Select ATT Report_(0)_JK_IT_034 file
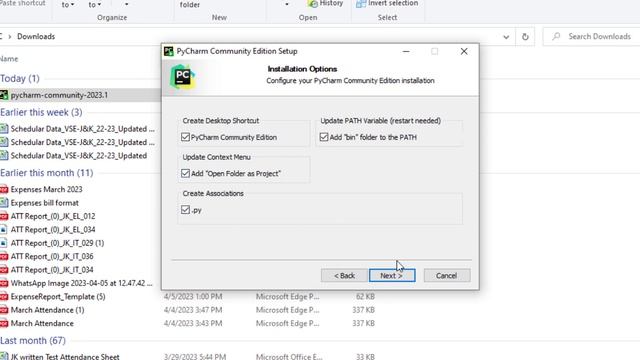The width and height of the screenshot is (640, 360). tap(52, 270)
